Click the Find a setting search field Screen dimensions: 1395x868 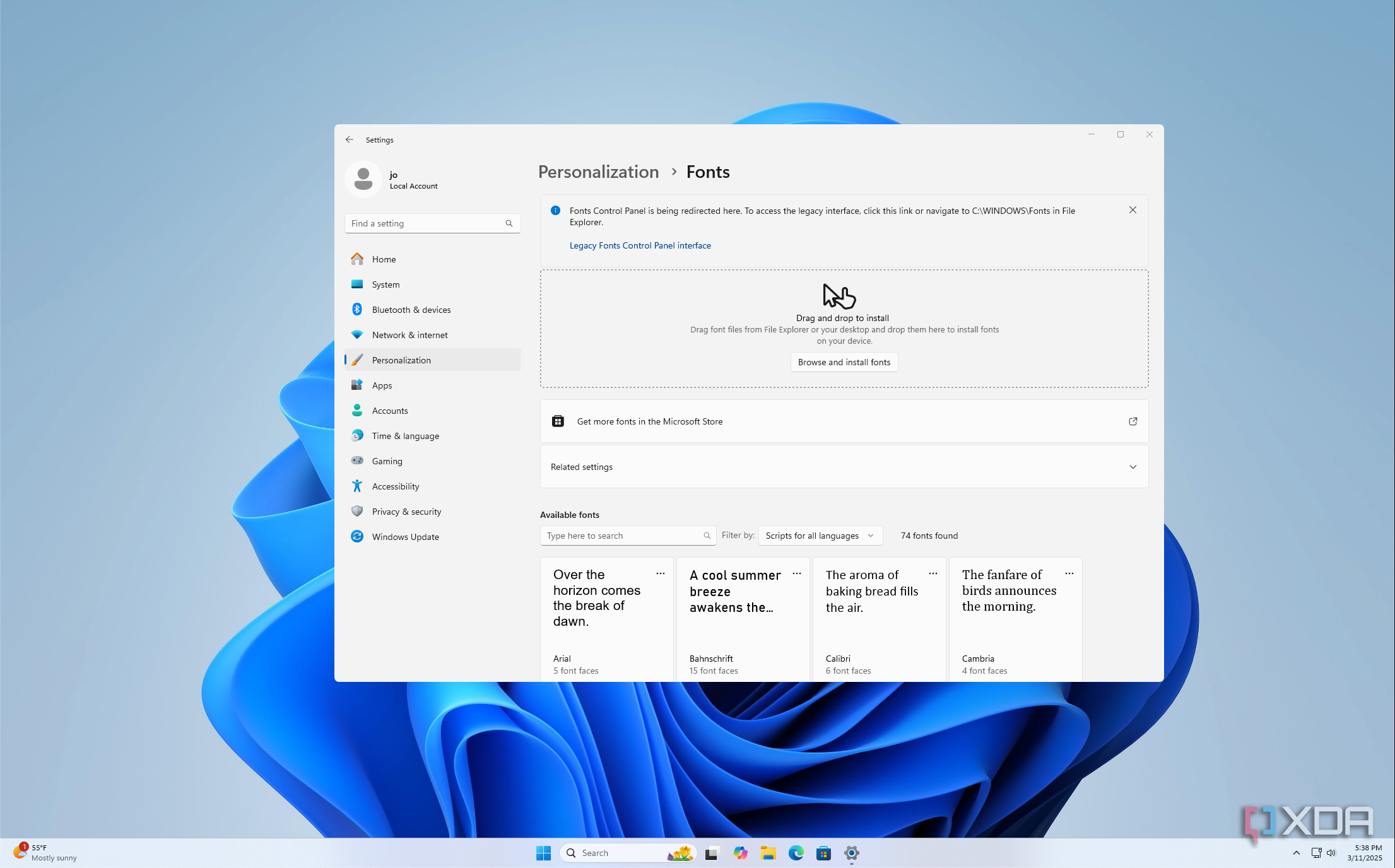[x=433, y=223]
